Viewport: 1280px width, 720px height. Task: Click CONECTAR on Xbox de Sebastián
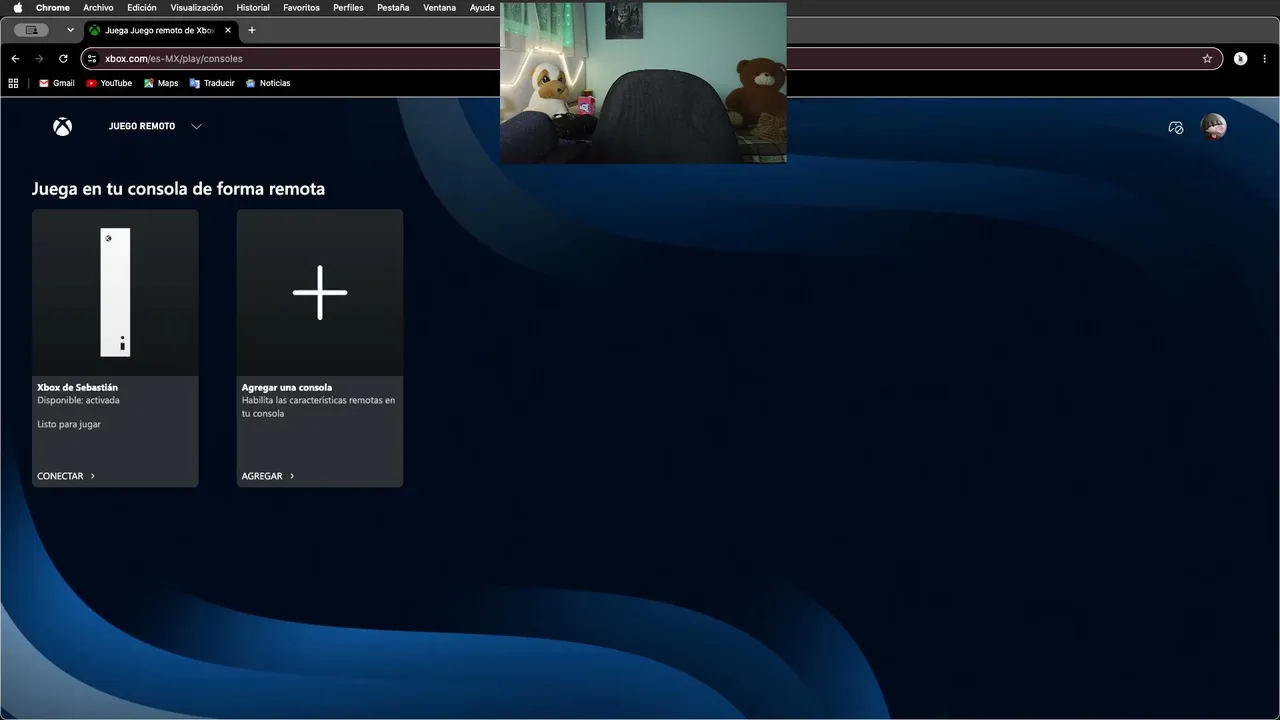[66, 476]
